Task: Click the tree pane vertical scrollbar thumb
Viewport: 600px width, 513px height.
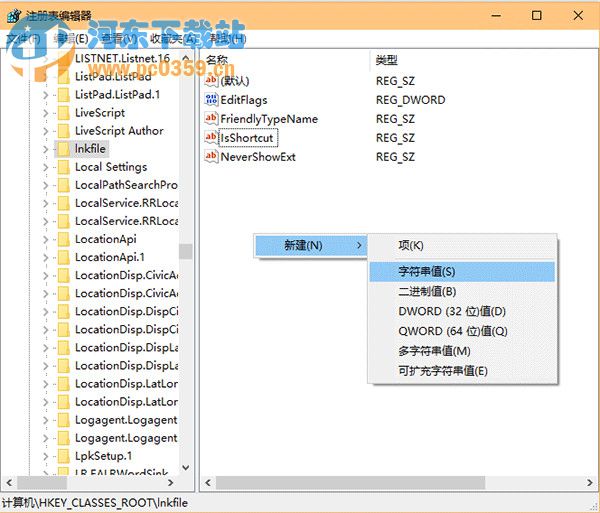Action: [186, 251]
